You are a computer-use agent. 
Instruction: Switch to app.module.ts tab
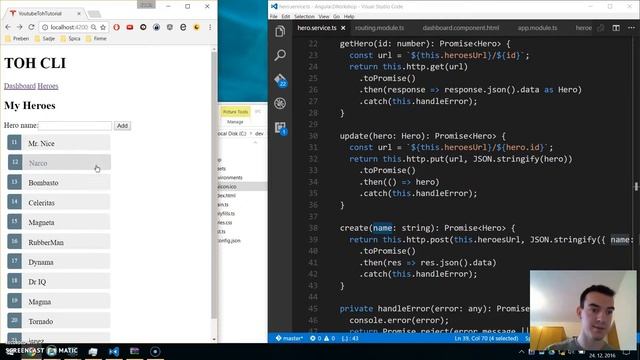coord(537,28)
